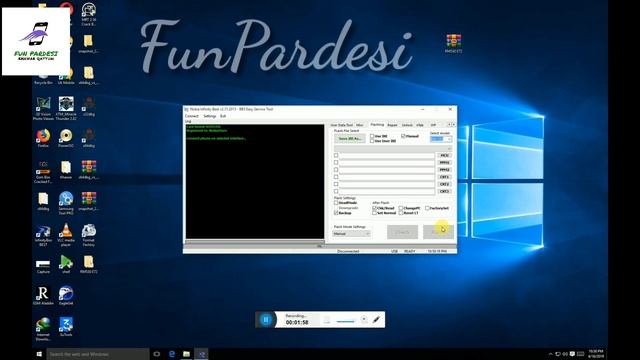Enable the ChangePC checkbox
This screenshot has width=640, height=360.
[401, 208]
